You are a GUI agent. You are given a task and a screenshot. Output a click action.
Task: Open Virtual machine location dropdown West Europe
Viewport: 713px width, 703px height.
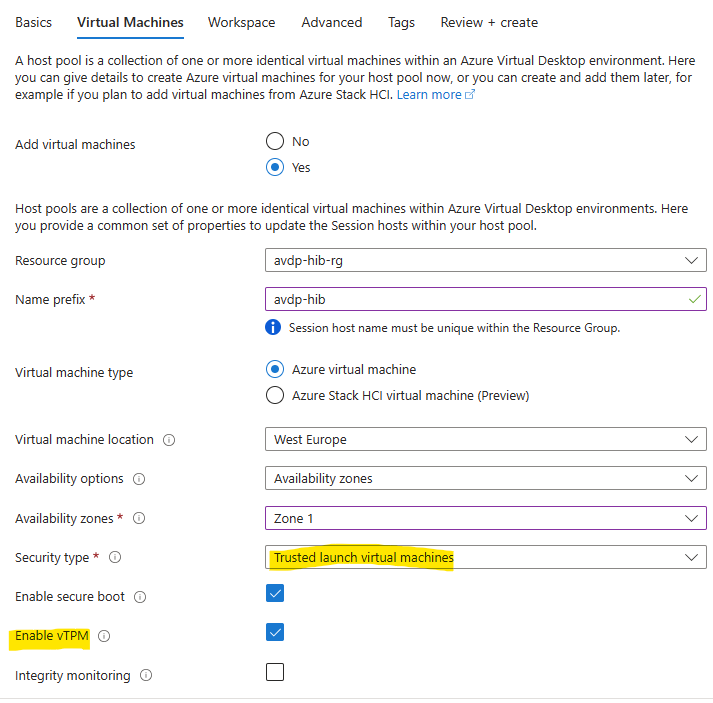pos(486,439)
